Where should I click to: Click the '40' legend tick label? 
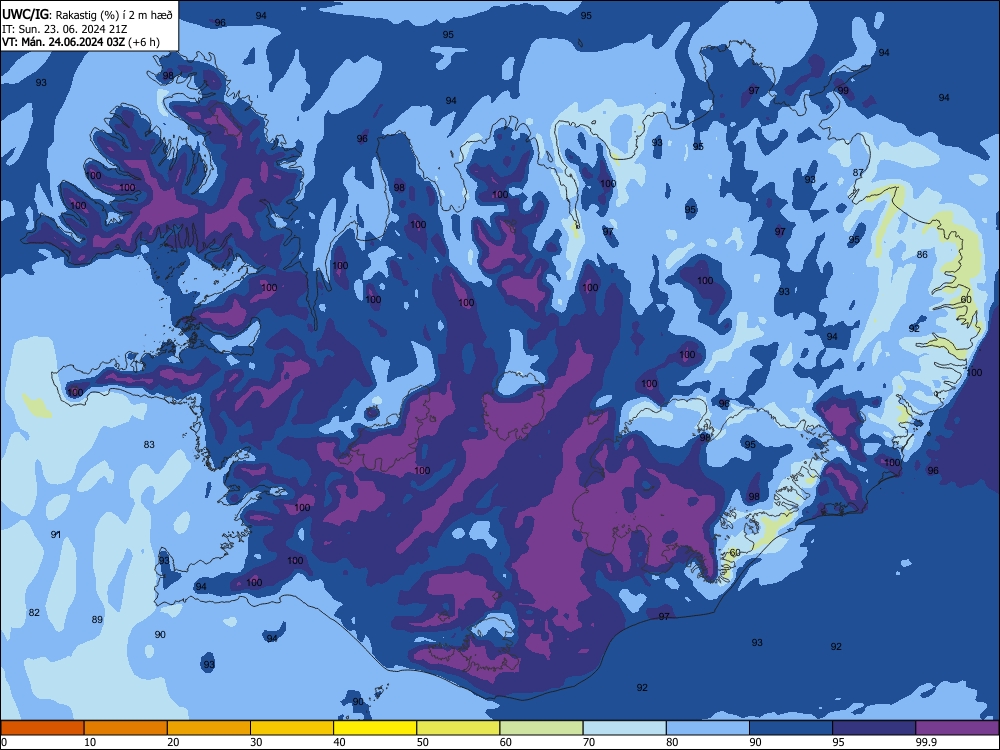(340, 742)
